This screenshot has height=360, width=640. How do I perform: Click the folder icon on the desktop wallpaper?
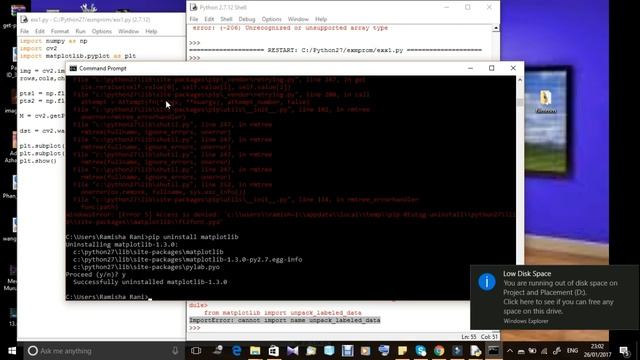(x=546, y=101)
